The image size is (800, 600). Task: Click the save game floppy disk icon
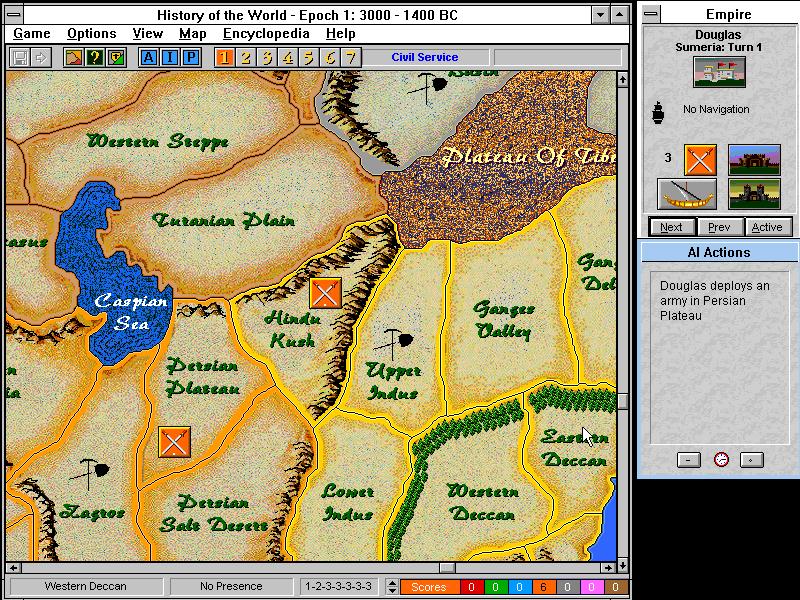pos(20,58)
